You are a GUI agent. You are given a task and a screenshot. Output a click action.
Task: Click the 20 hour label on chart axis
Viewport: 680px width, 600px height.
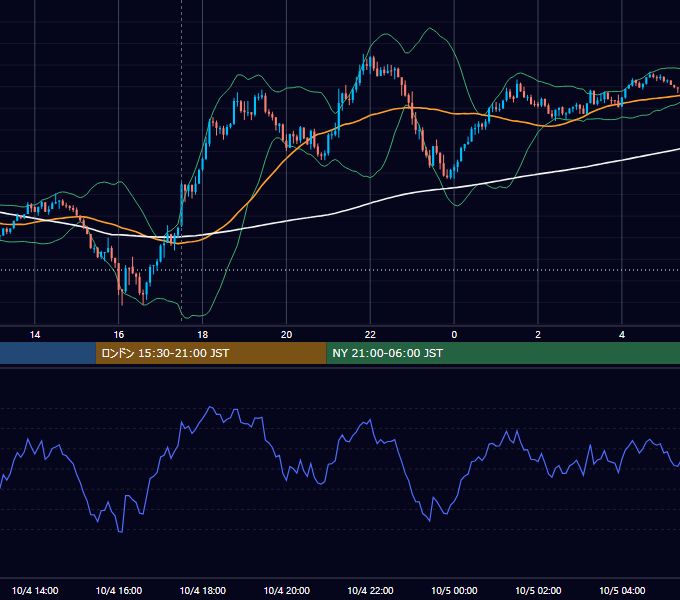[x=286, y=335]
